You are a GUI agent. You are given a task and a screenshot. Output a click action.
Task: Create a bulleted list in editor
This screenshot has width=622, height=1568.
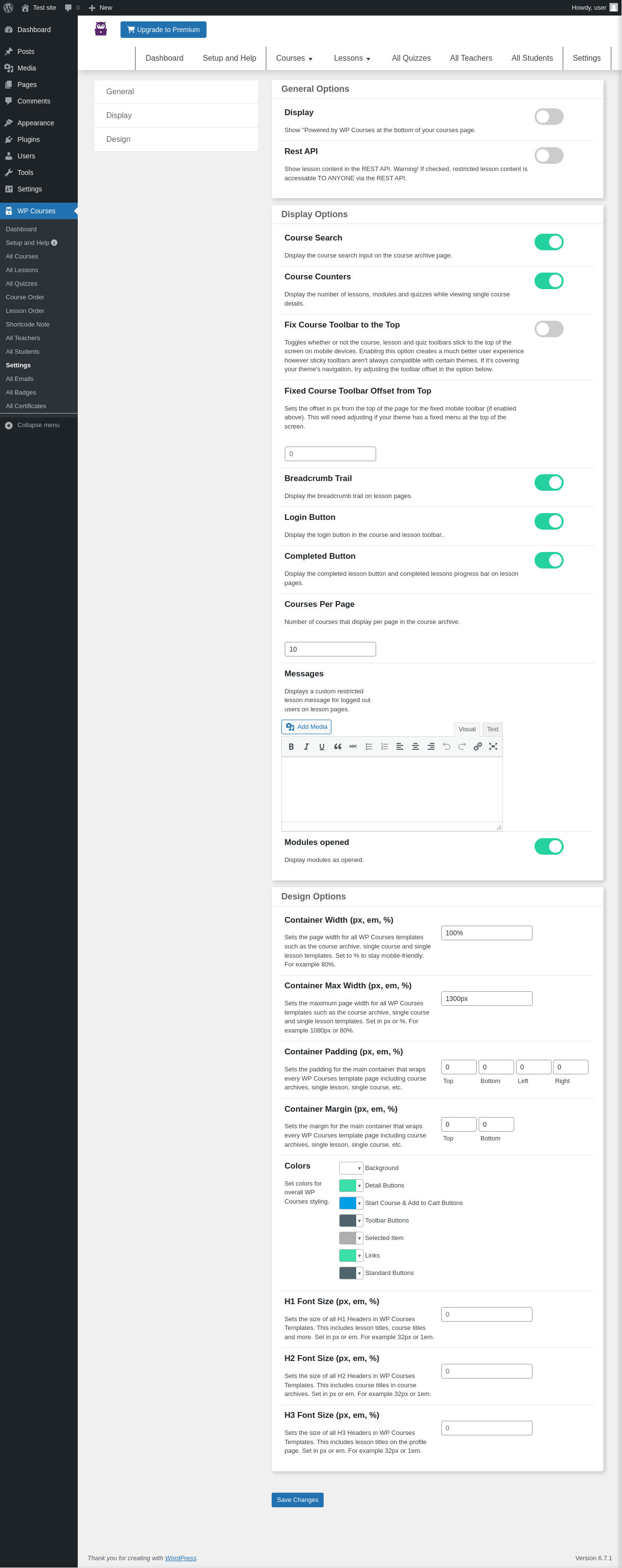pos(369,746)
